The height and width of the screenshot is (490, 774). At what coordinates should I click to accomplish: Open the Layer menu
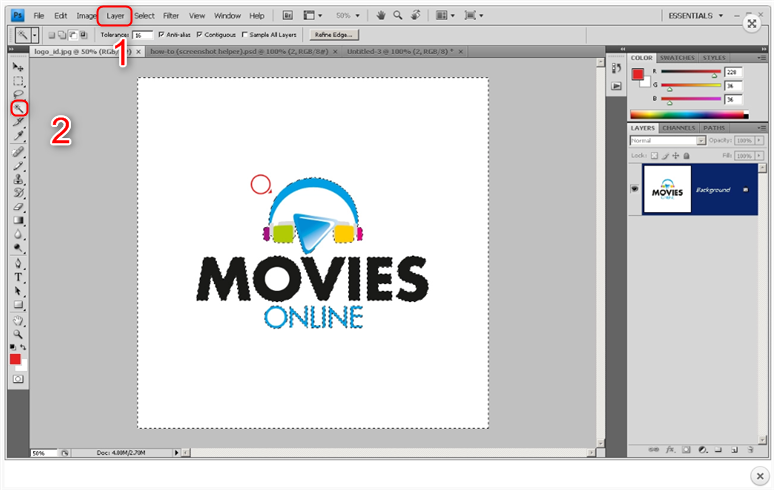coord(115,16)
